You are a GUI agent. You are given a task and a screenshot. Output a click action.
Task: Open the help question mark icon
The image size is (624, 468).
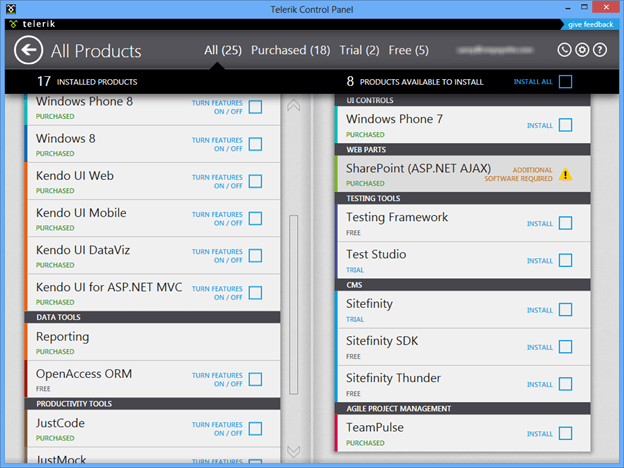click(x=600, y=50)
